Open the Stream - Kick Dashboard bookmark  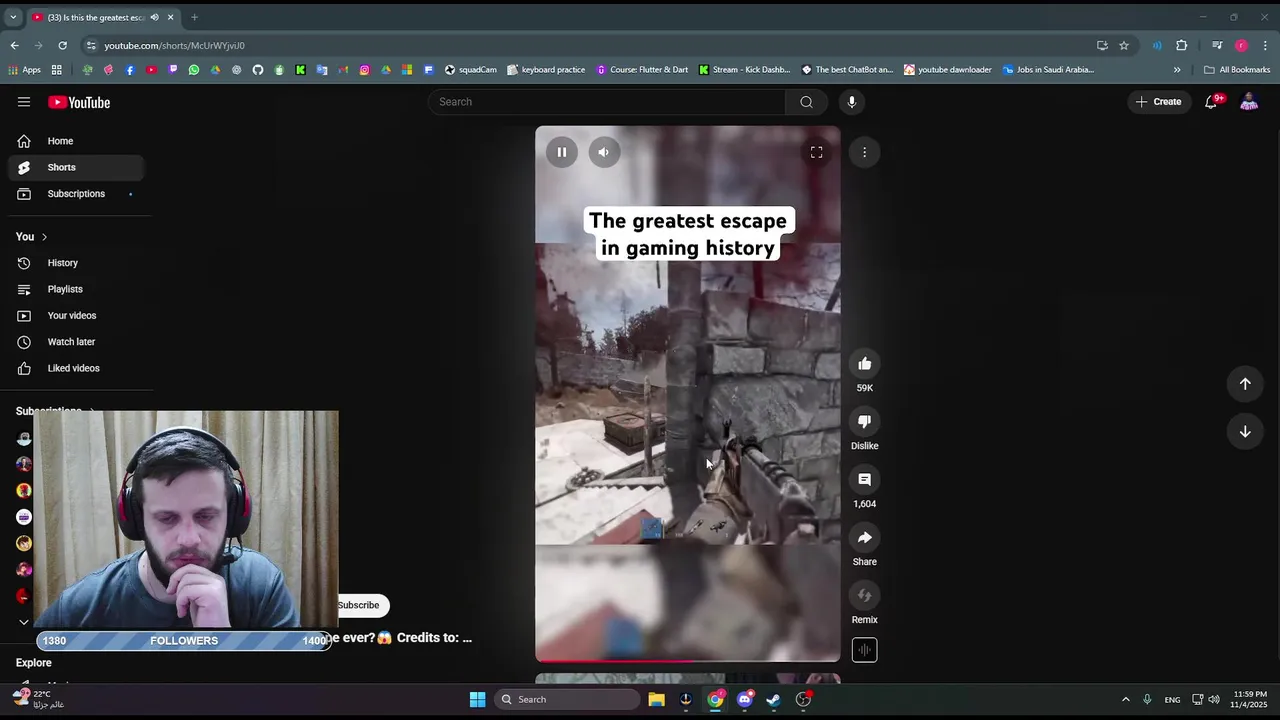click(744, 70)
